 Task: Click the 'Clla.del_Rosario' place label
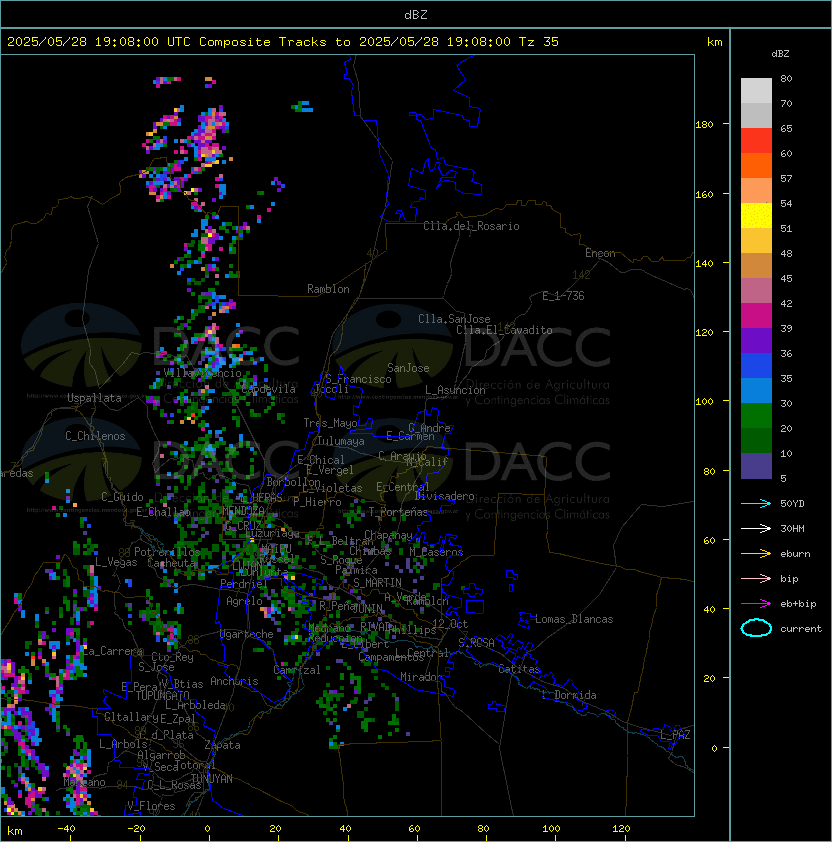(471, 226)
